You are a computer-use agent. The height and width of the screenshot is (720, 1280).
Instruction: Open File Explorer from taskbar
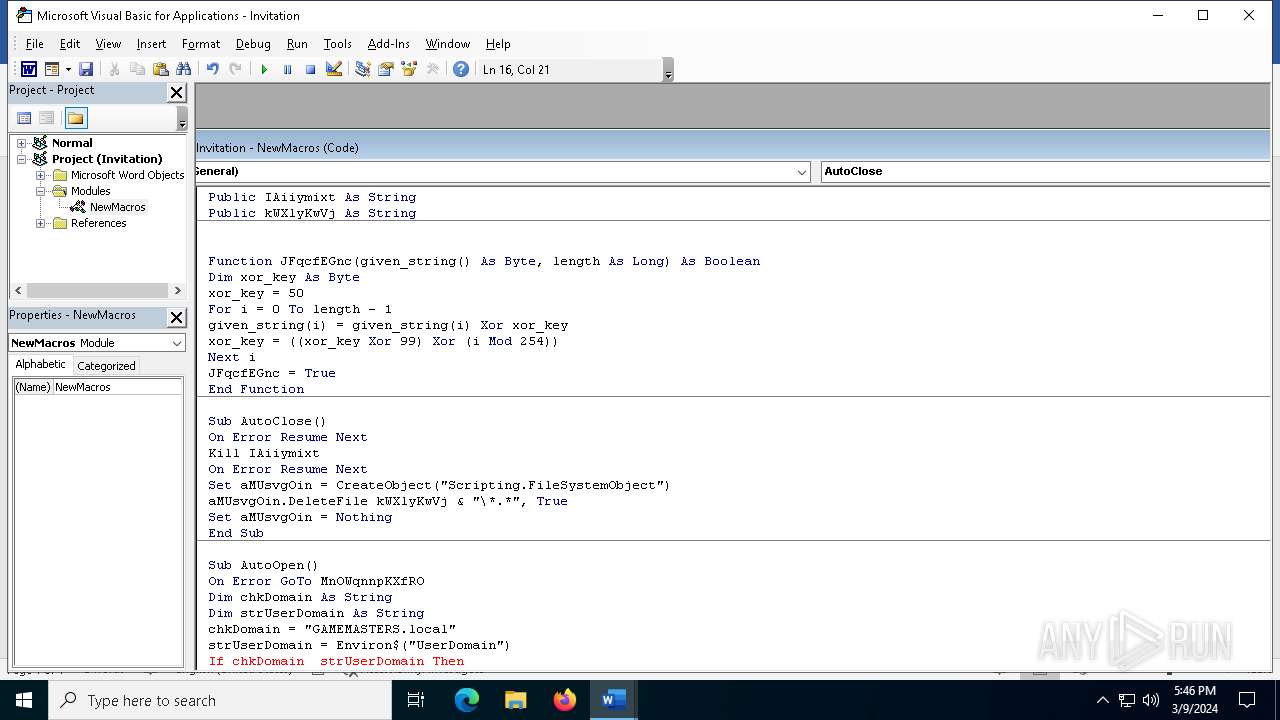515,700
